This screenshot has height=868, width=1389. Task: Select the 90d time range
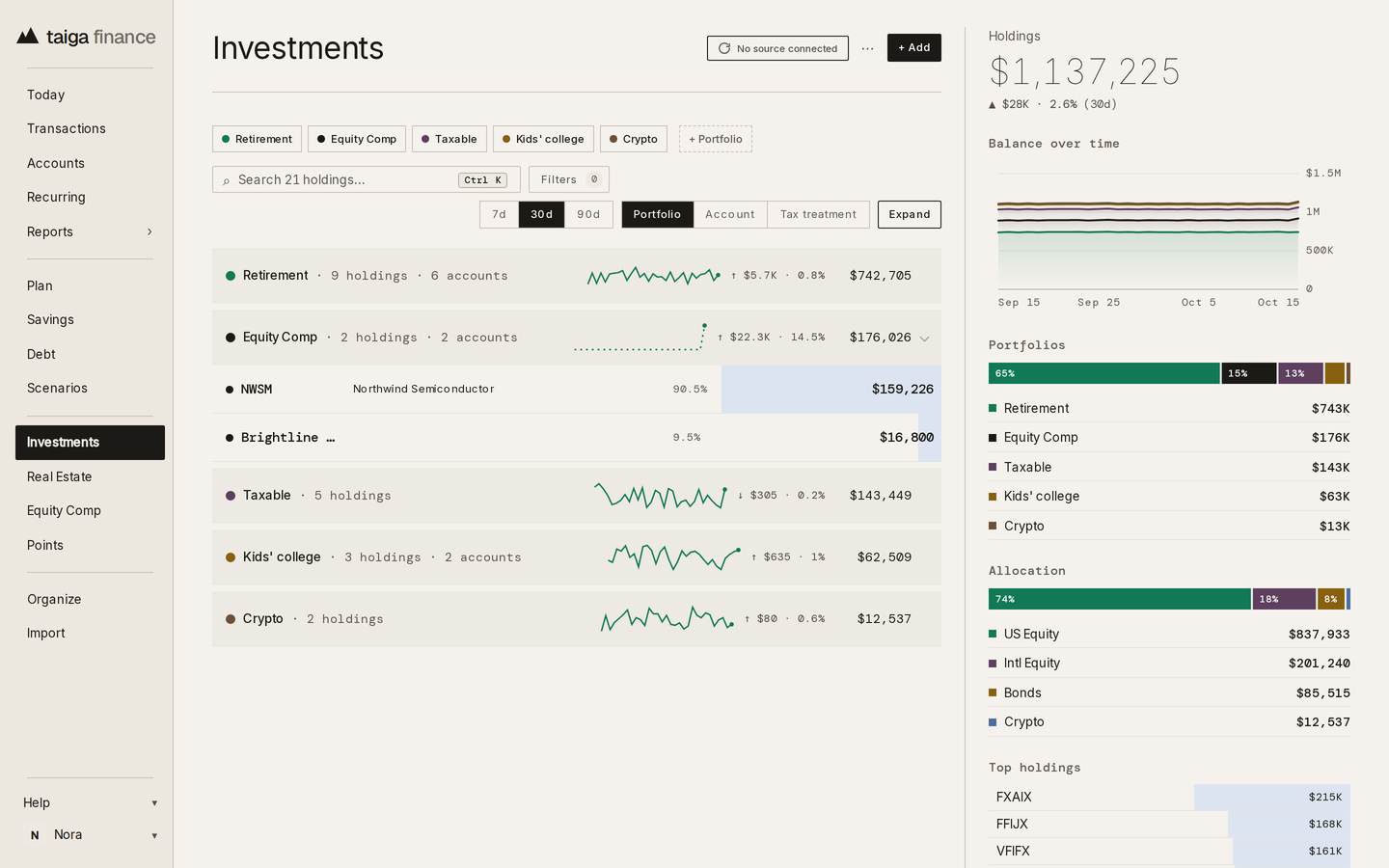(x=588, y=214)
